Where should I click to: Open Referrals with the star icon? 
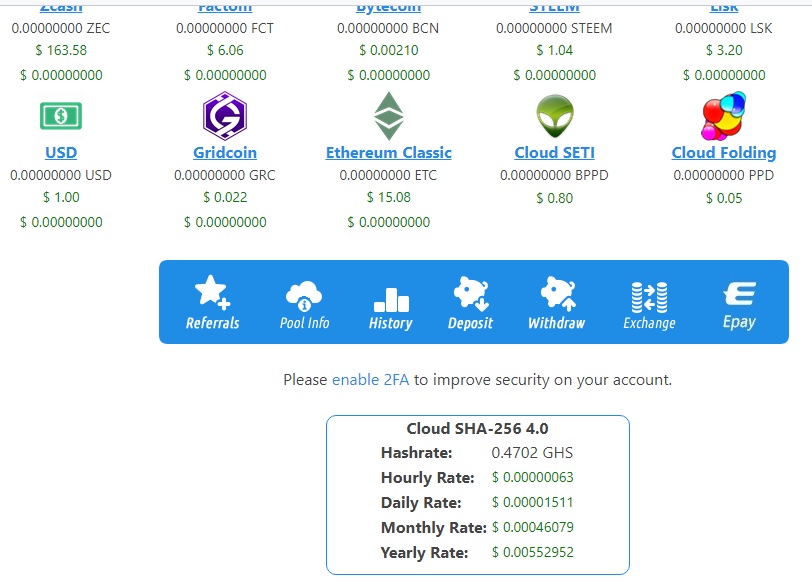pos(212,302)
